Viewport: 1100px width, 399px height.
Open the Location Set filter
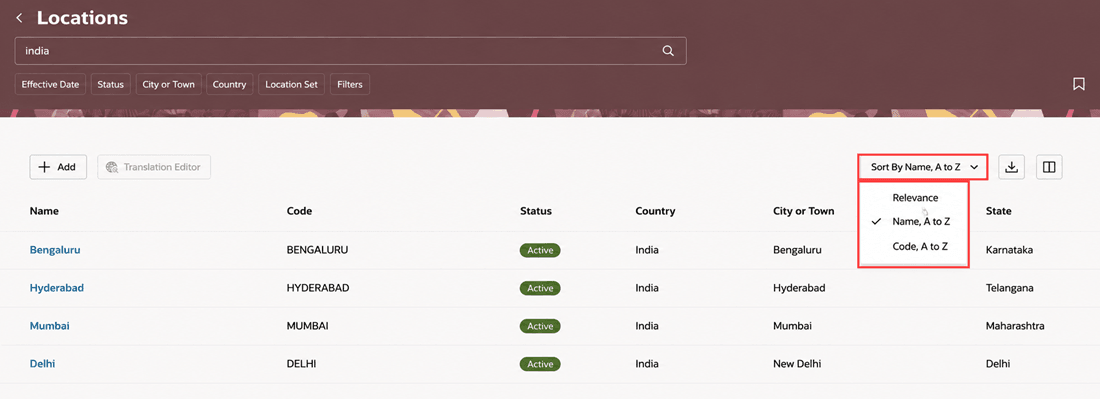coord(291,84)
